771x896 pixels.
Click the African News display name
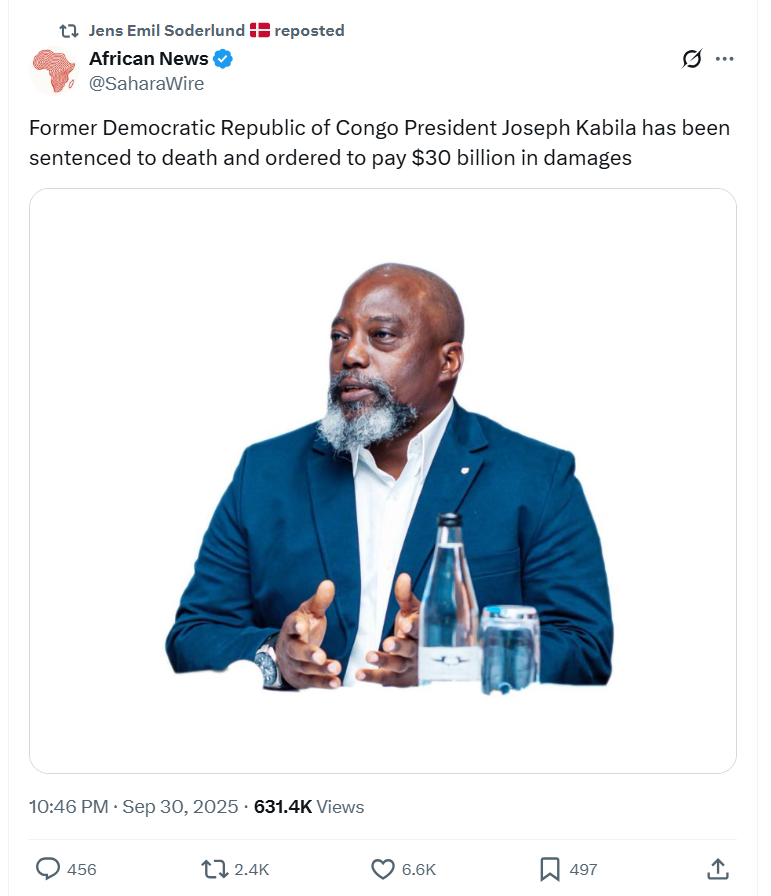point(148,59)
